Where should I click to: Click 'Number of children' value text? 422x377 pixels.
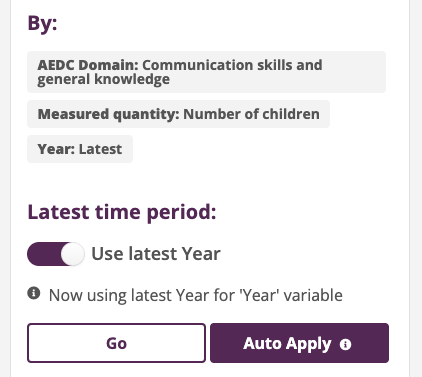251,114
